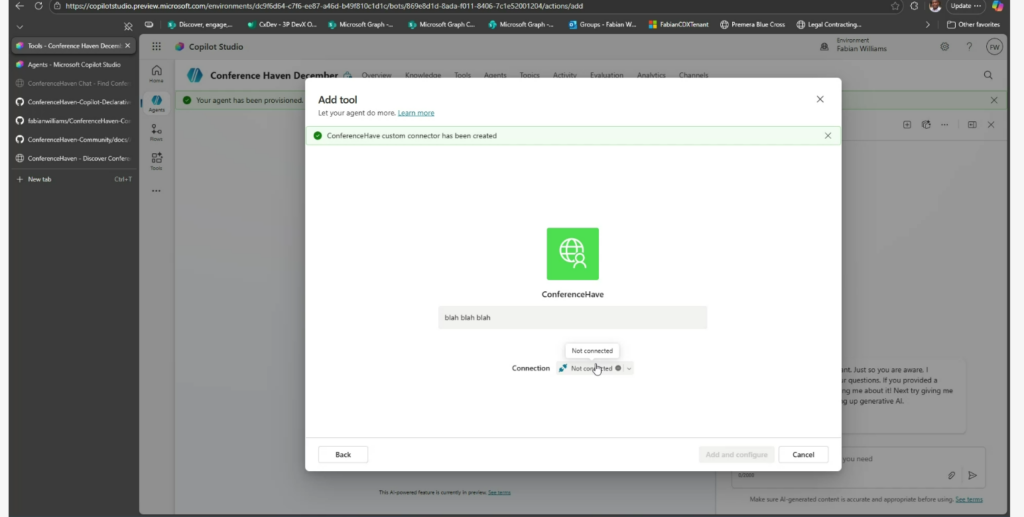Switch to the Agents tab
This screenshot has height=517, width=1024.
pyautogui.click(x=495, y=75)
